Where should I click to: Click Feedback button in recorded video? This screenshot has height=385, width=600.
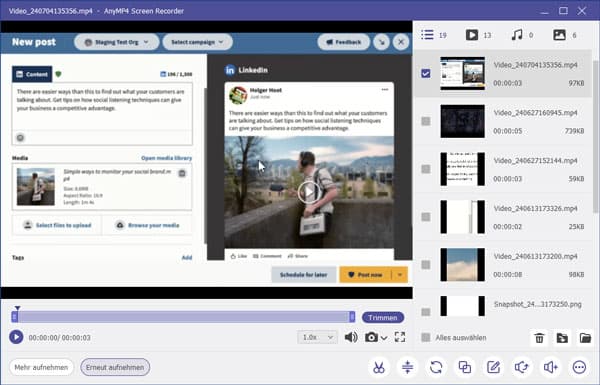[344, 42]
